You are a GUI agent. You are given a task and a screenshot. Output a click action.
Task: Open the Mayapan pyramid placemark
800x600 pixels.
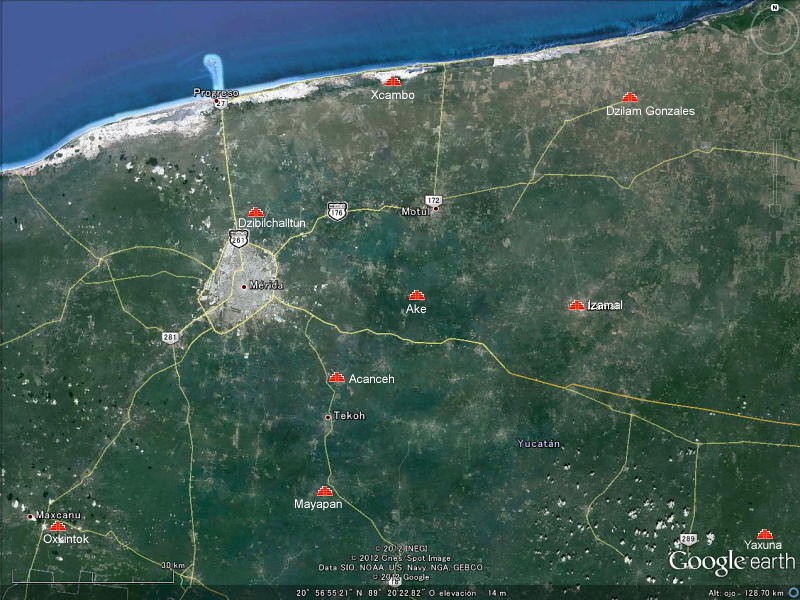point(323,491)
